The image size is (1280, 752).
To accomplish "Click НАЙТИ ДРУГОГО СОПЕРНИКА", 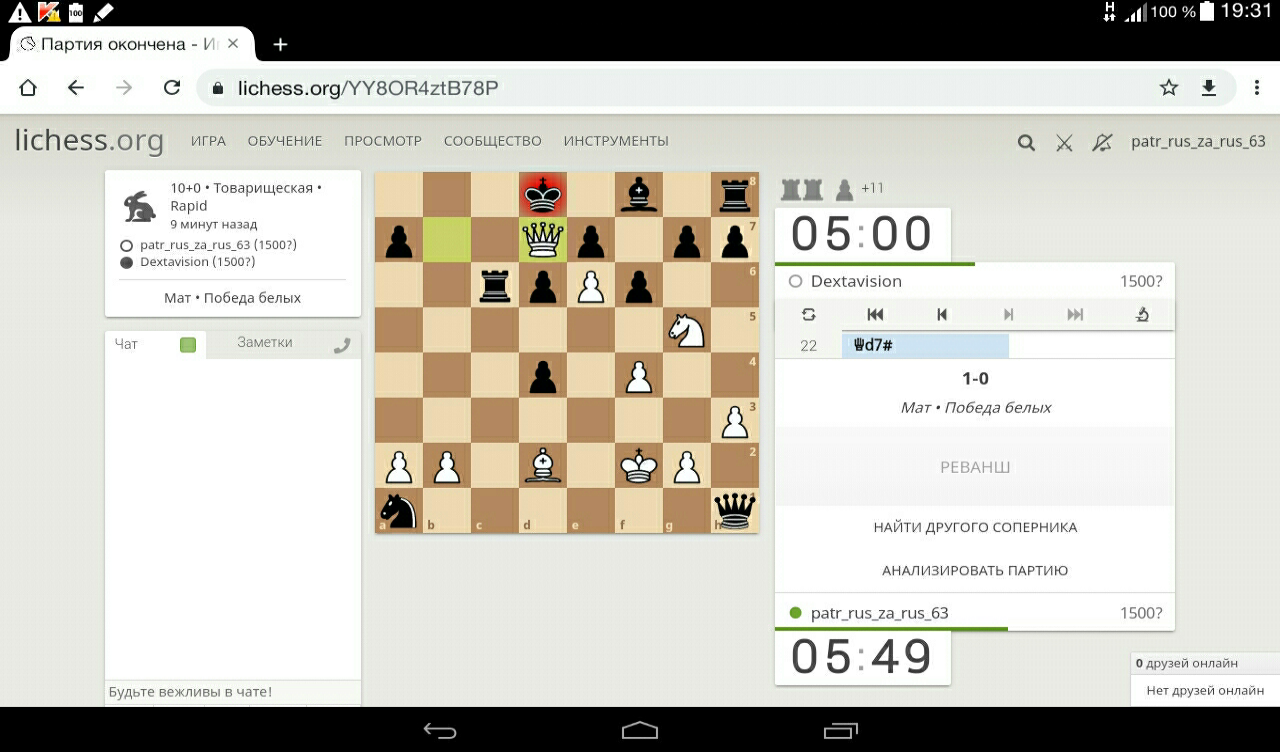I will point(975,527).
